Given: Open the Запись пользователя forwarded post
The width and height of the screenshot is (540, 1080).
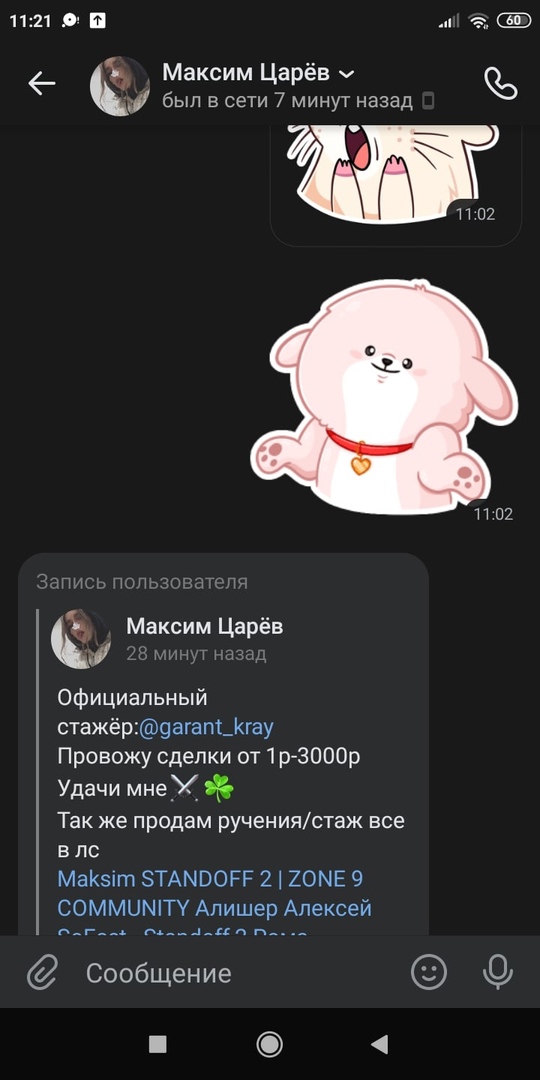Looking at the screenshot, I should tap(223, 744).
